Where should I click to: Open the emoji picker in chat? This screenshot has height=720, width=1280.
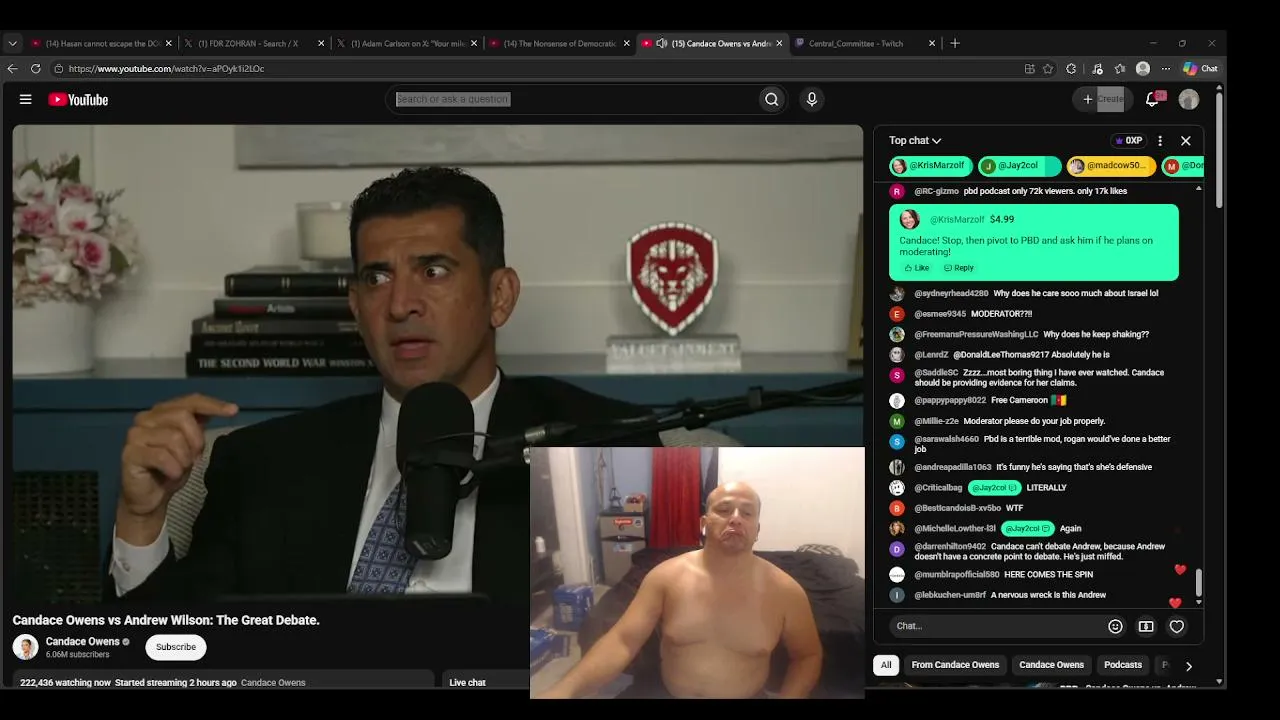coord(1115,626)
